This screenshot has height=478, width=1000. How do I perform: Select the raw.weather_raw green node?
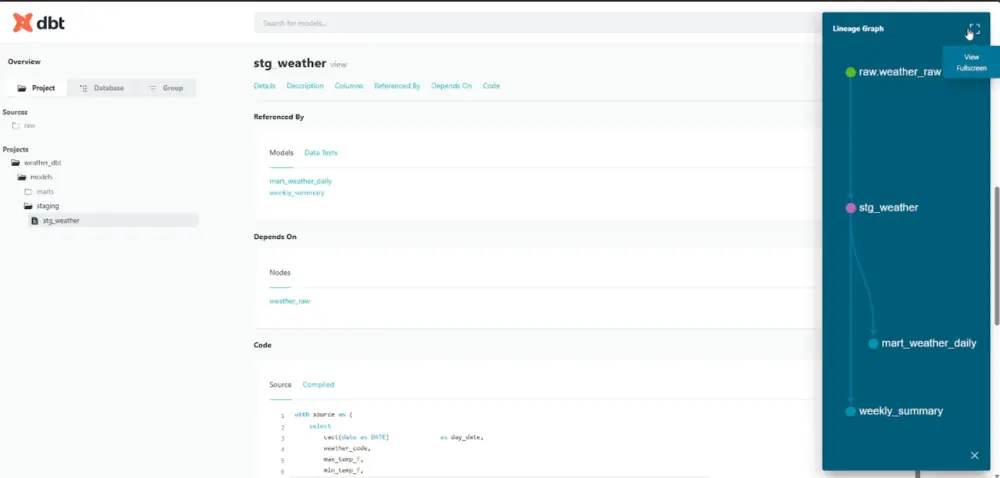(x=850, y=72)
